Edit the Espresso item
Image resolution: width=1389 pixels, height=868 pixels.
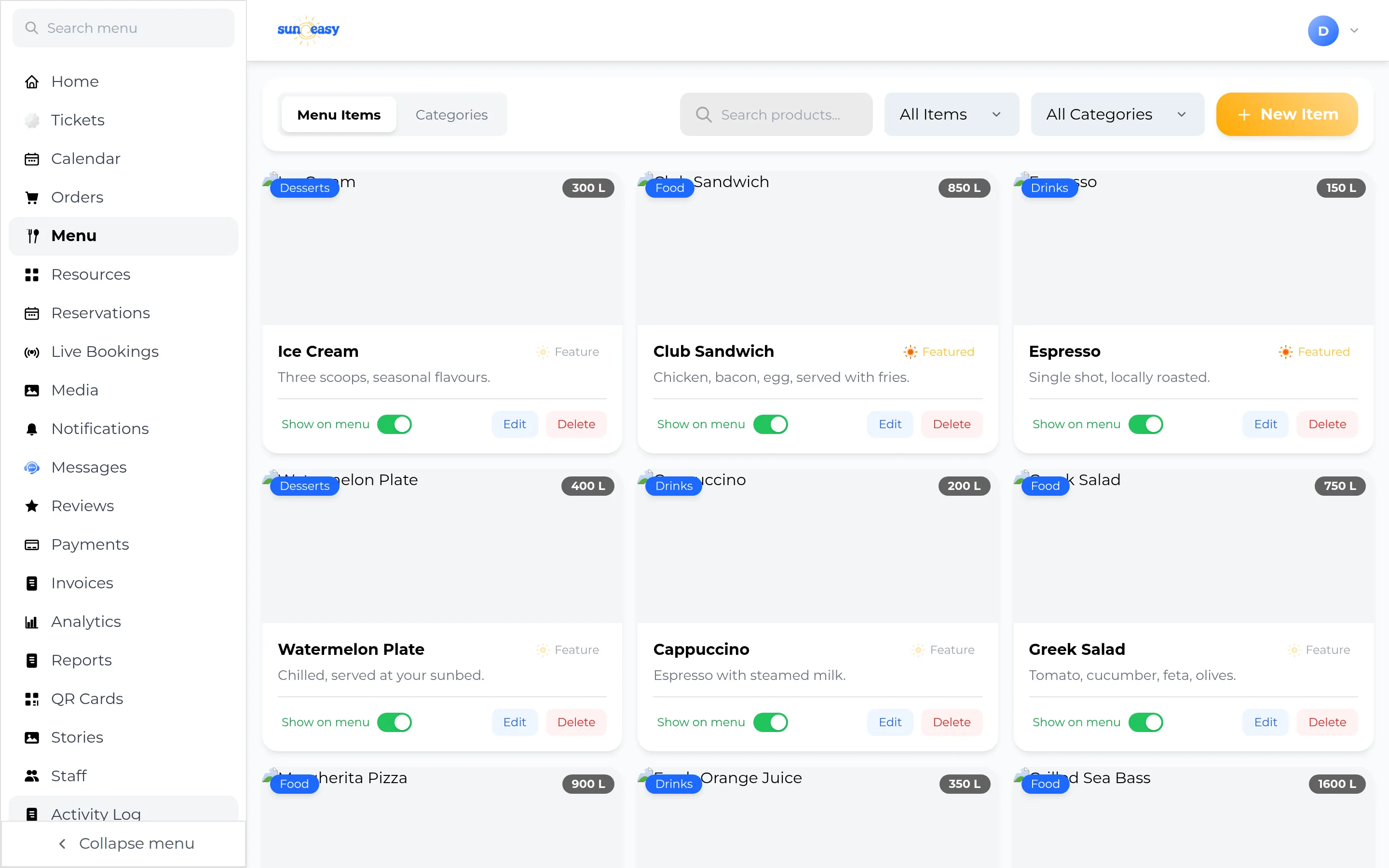point(1265,424)
